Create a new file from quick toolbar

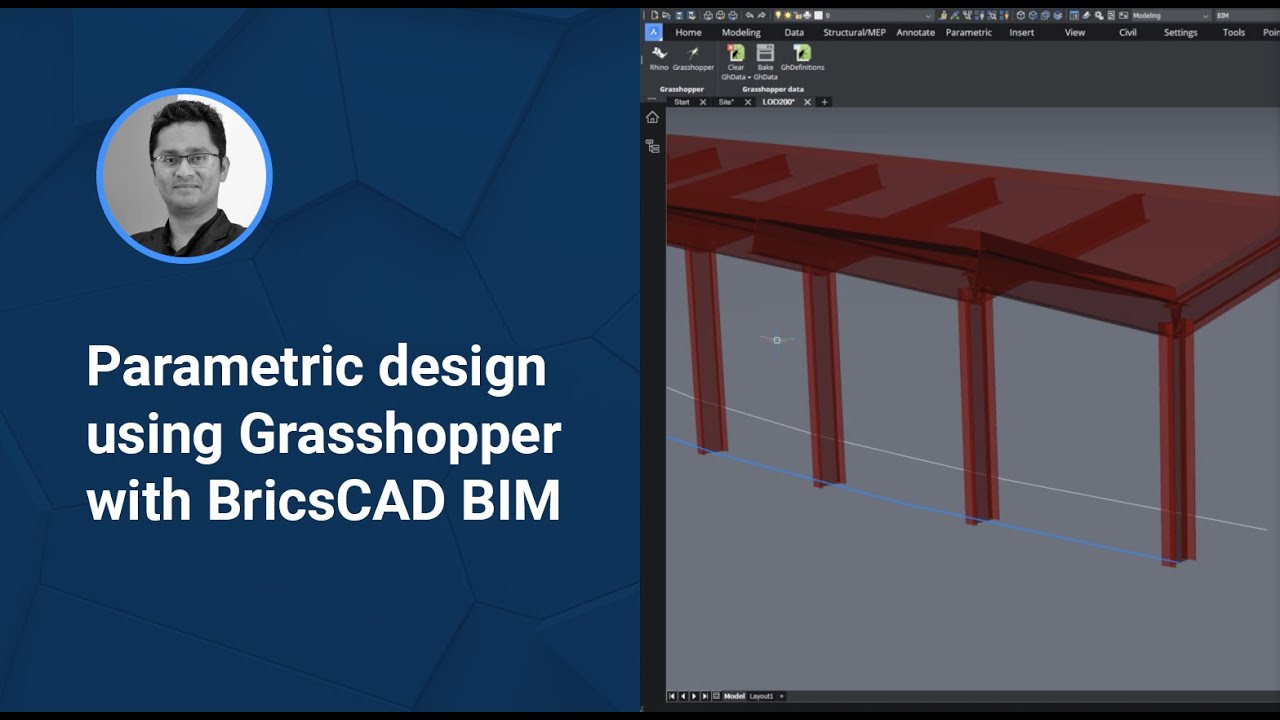(x=654, y=15)
